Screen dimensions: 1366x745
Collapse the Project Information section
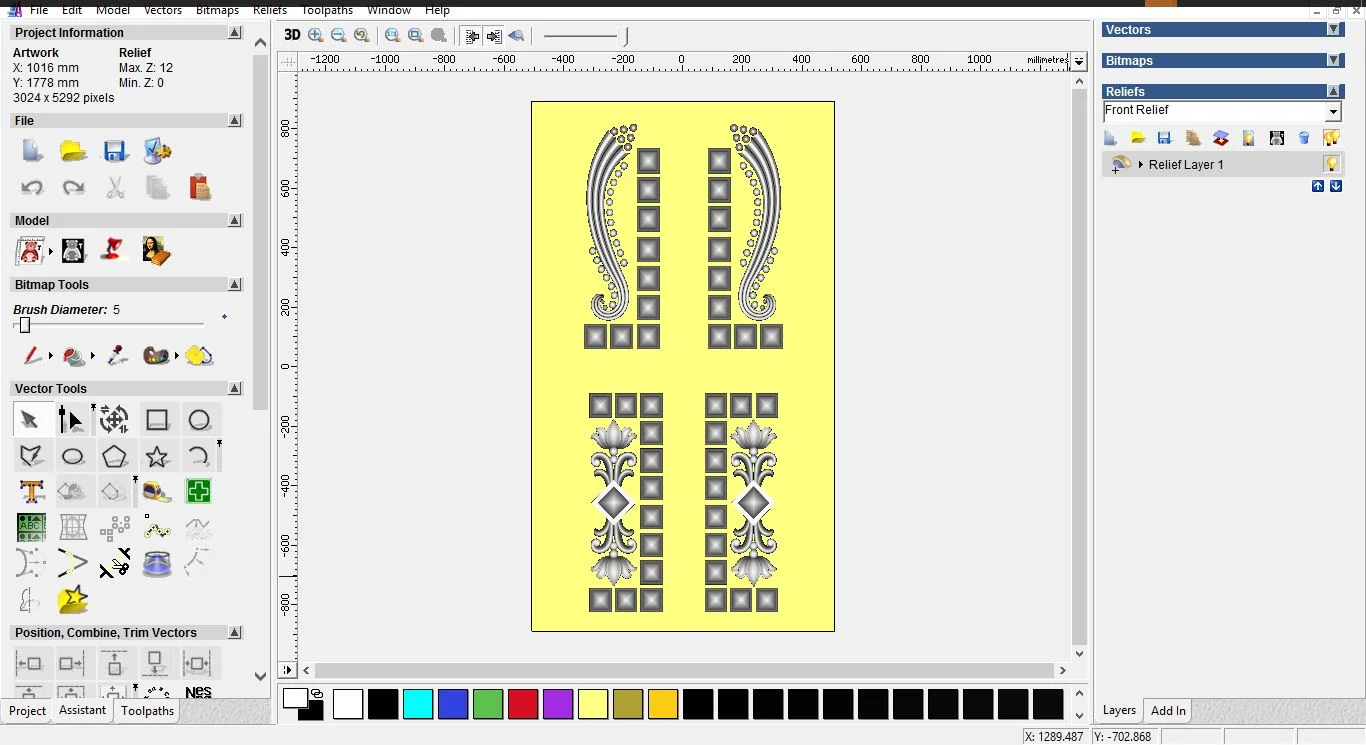(x=235, y=33)
